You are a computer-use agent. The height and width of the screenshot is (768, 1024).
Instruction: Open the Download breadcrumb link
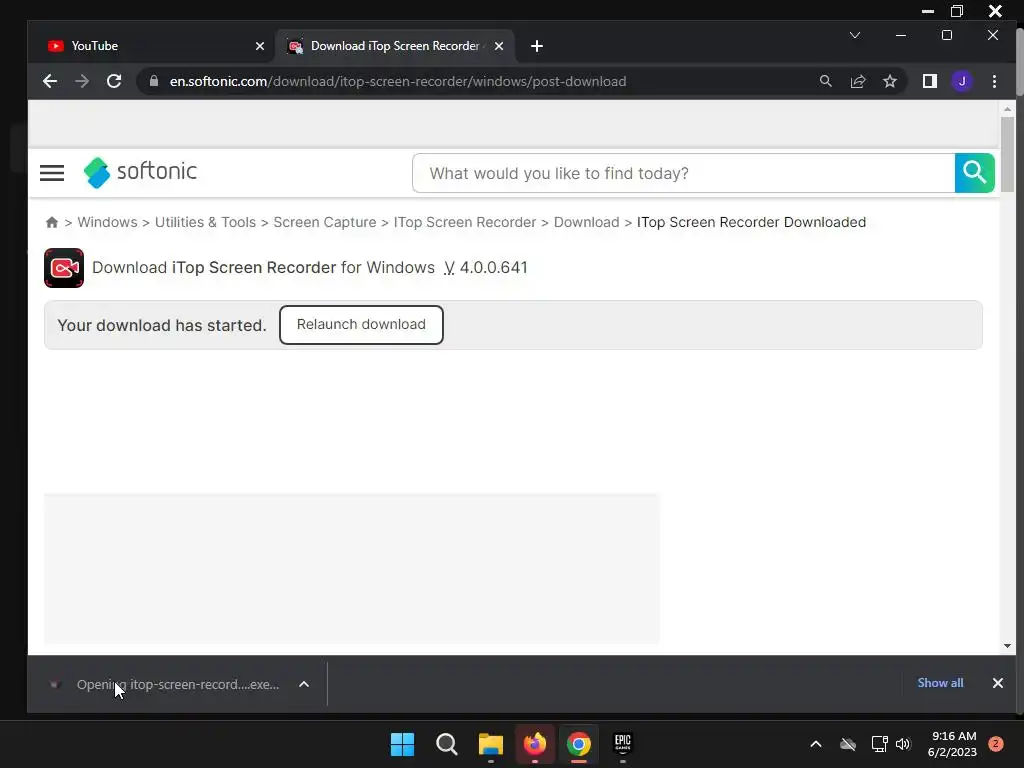(586, 222)
